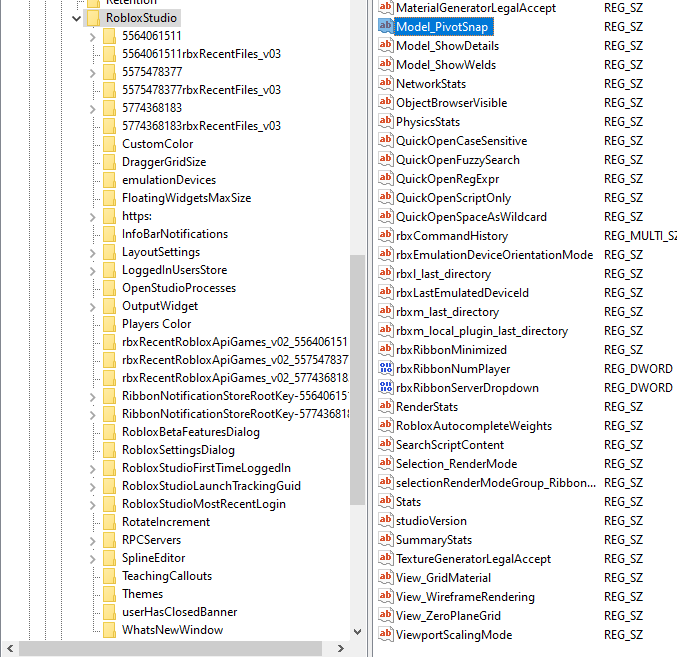
Task: Expand the 5564061511 key
Action: coord(92,36)
